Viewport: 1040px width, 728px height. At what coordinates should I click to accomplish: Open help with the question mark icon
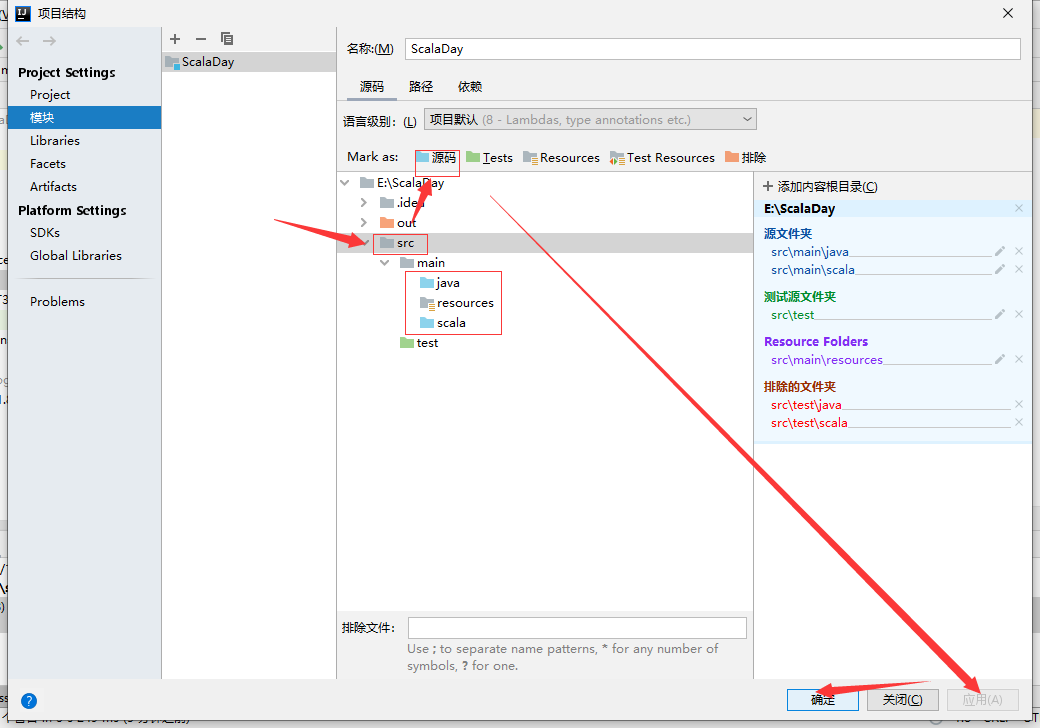click(29, 701)
